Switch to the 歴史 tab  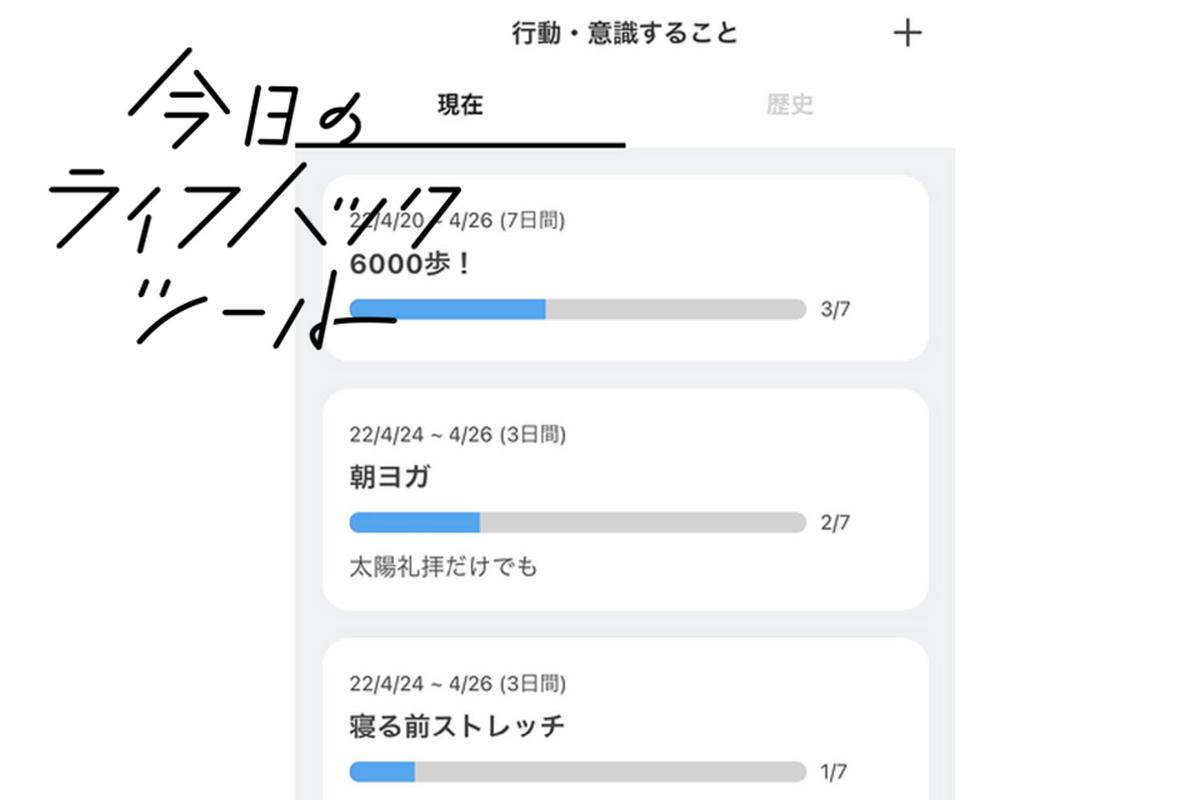790,105
